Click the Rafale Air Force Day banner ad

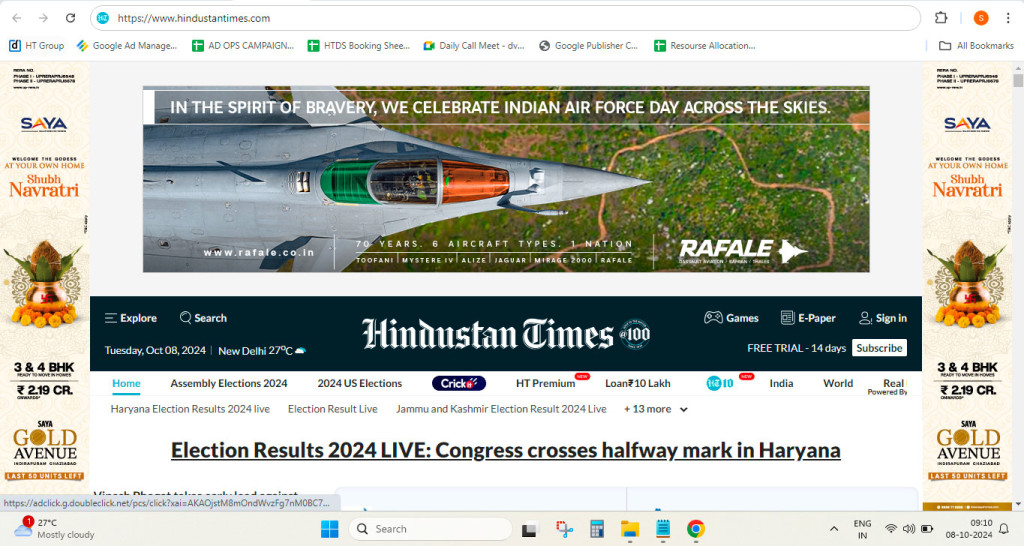(x=506, y=179)
